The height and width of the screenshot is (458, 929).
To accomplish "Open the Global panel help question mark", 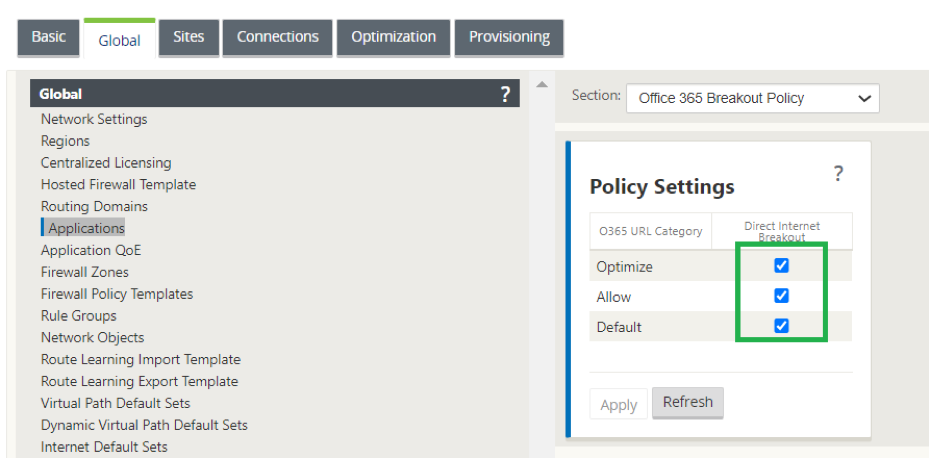I will coord(505,94).
